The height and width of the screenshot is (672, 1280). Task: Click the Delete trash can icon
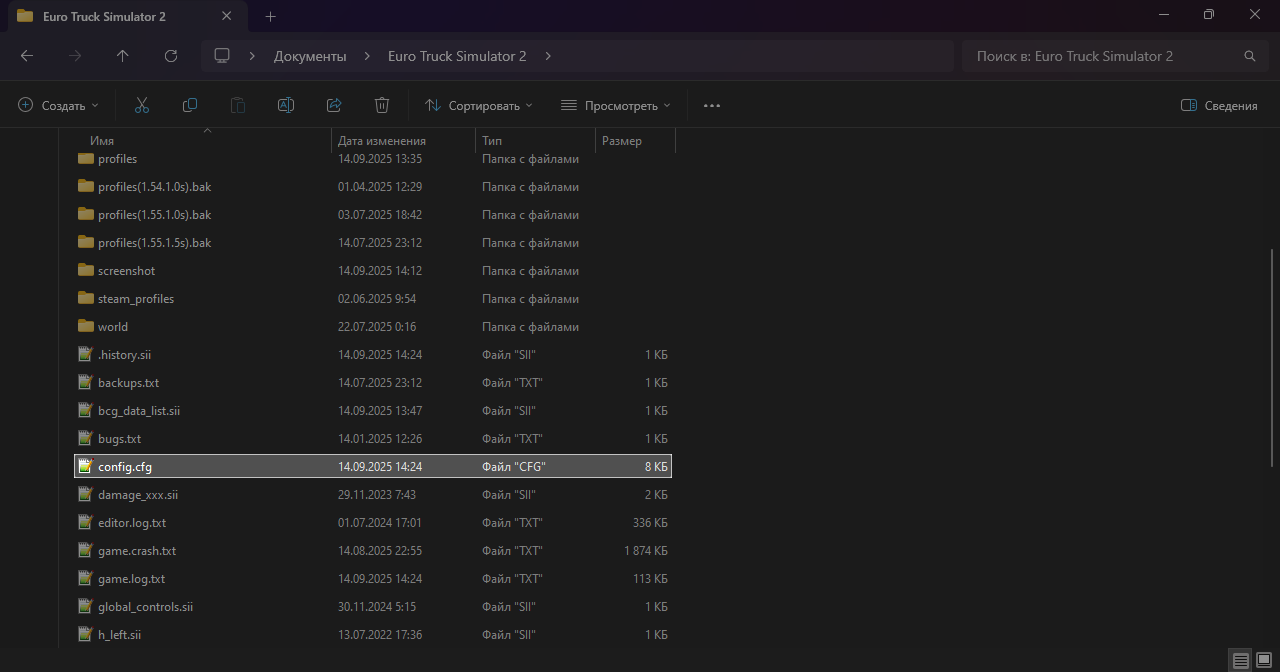(382, 105)
